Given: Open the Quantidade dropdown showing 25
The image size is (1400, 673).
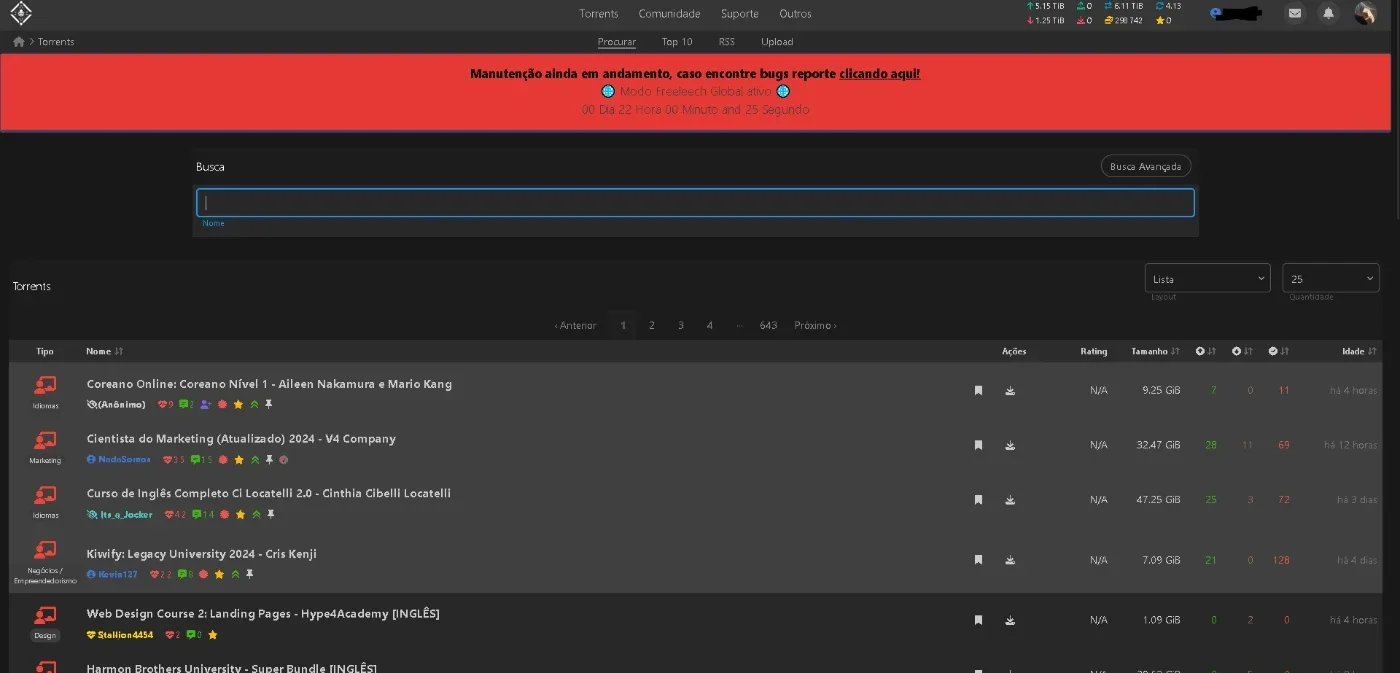Looking at the screenshot, I should tap(1331, 279).
